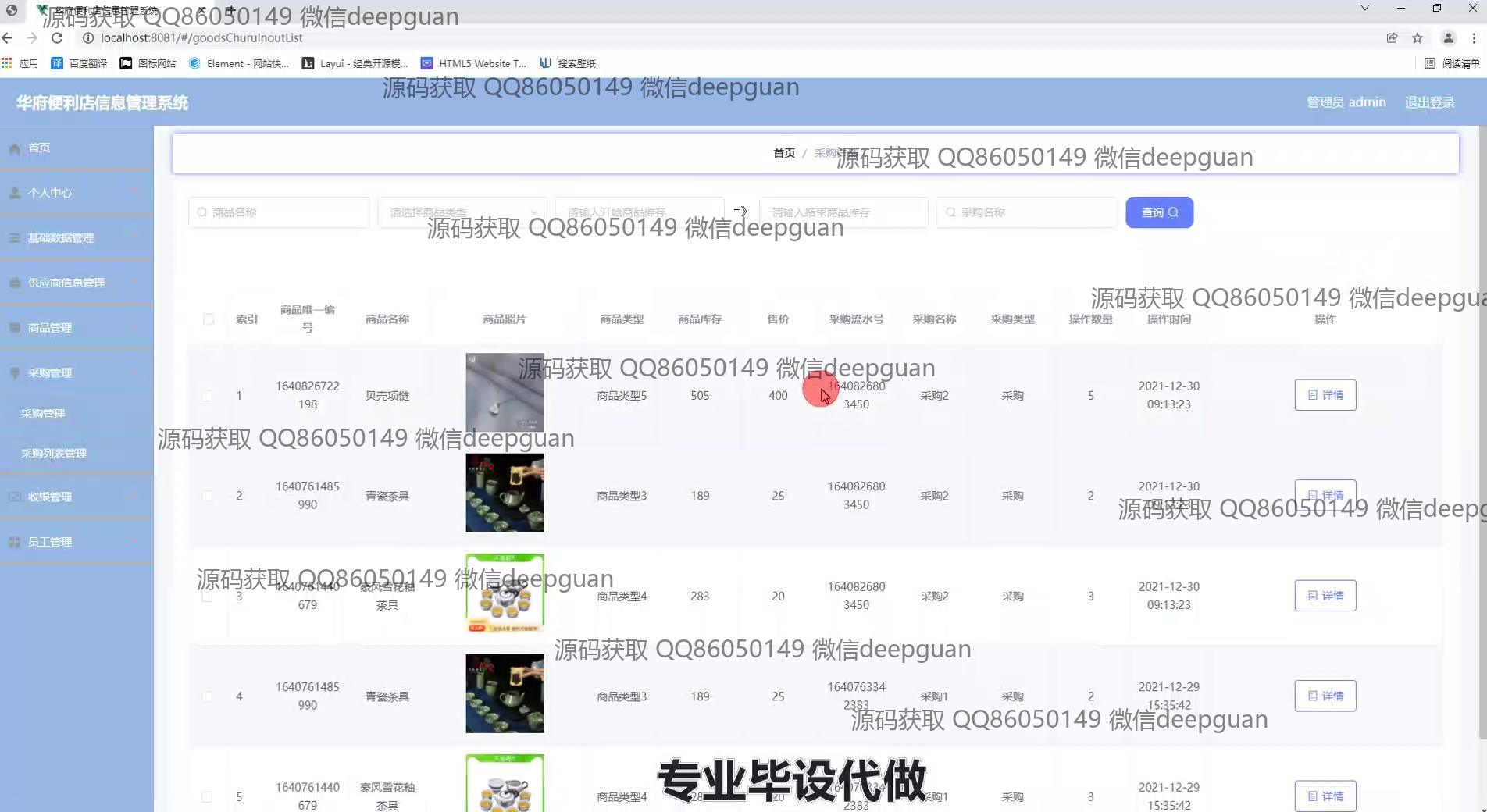Open 详情 for row 3
The height and width of the screenshot is (812, 1487).
pos(1325,596)
